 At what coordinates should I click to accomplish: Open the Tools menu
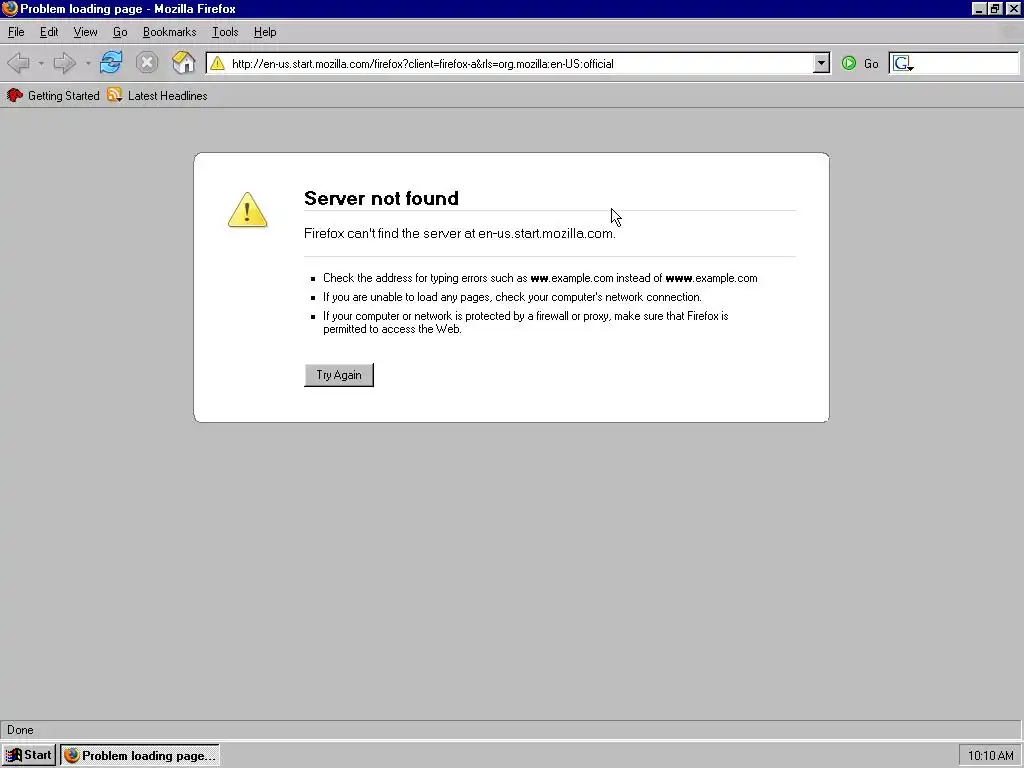(x=225, y=32)
